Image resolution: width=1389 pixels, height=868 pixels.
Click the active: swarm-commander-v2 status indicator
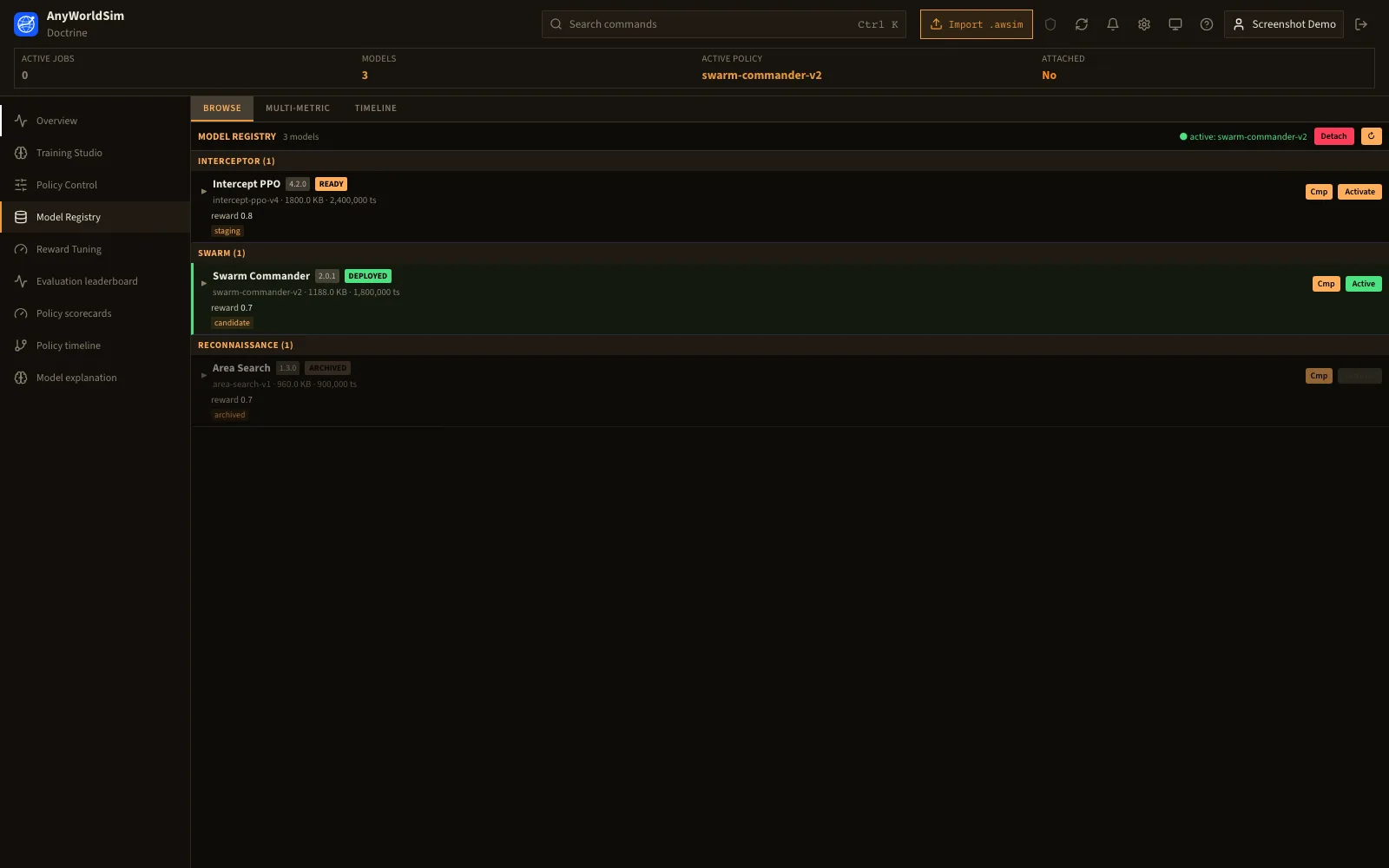coord(1243,136)
